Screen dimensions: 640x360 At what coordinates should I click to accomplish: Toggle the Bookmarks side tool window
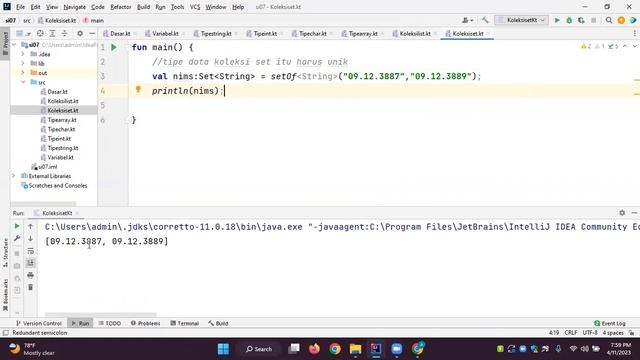5,295
